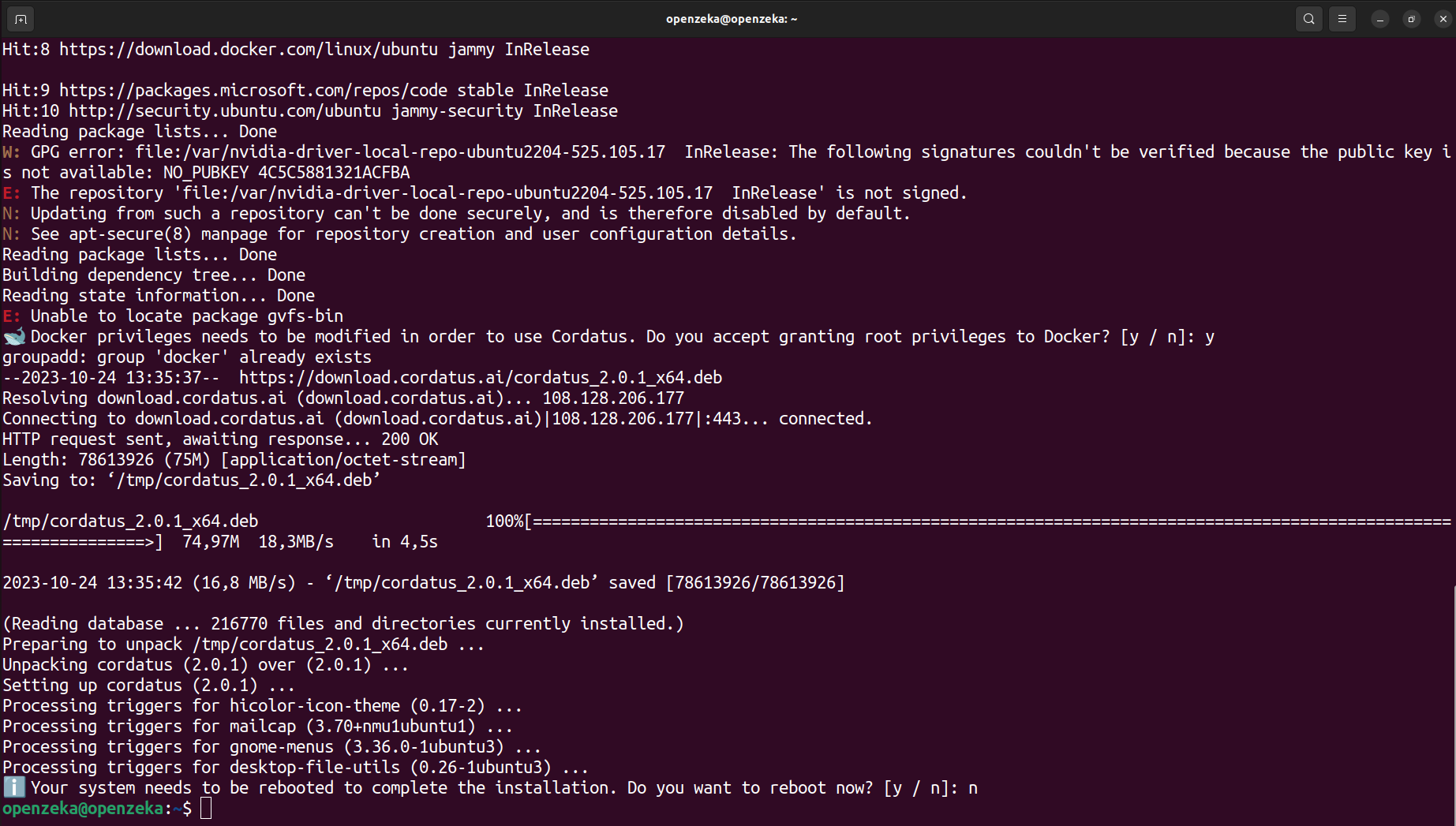Click the download.cordatus.ai .deb URL
This screenshot has height=826, width=1456.
point(480,378)
